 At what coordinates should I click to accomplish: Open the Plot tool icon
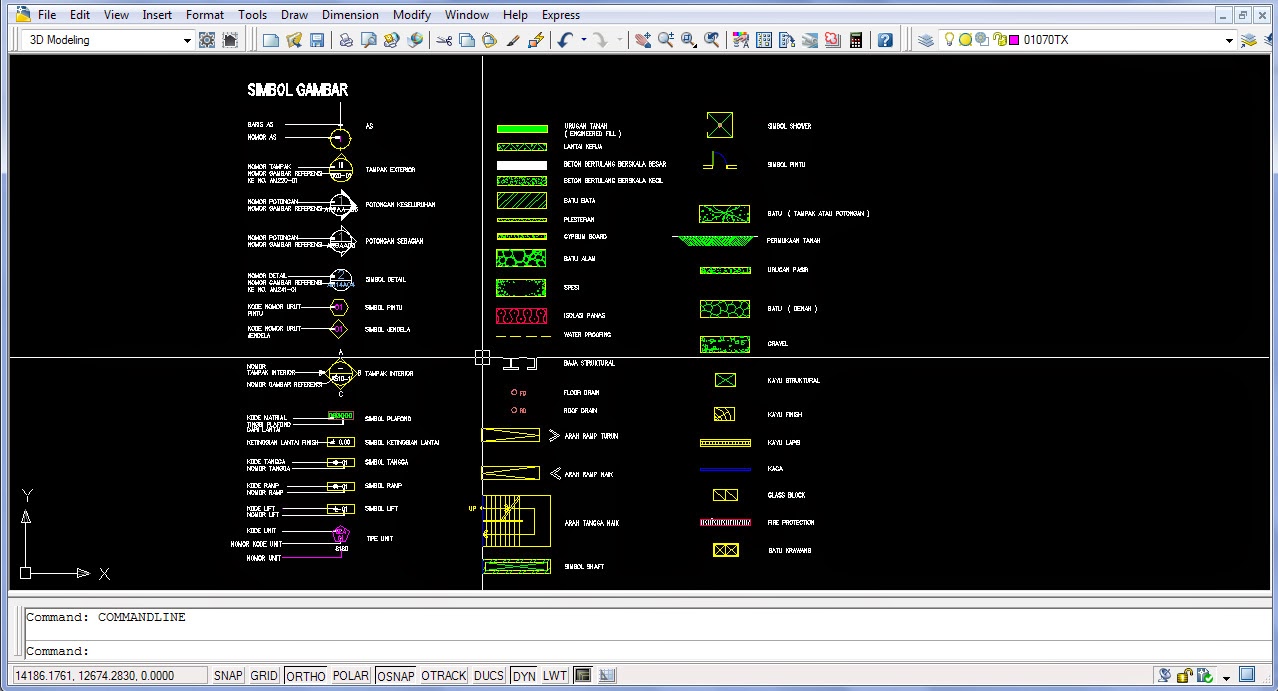(x=346, y=40)
